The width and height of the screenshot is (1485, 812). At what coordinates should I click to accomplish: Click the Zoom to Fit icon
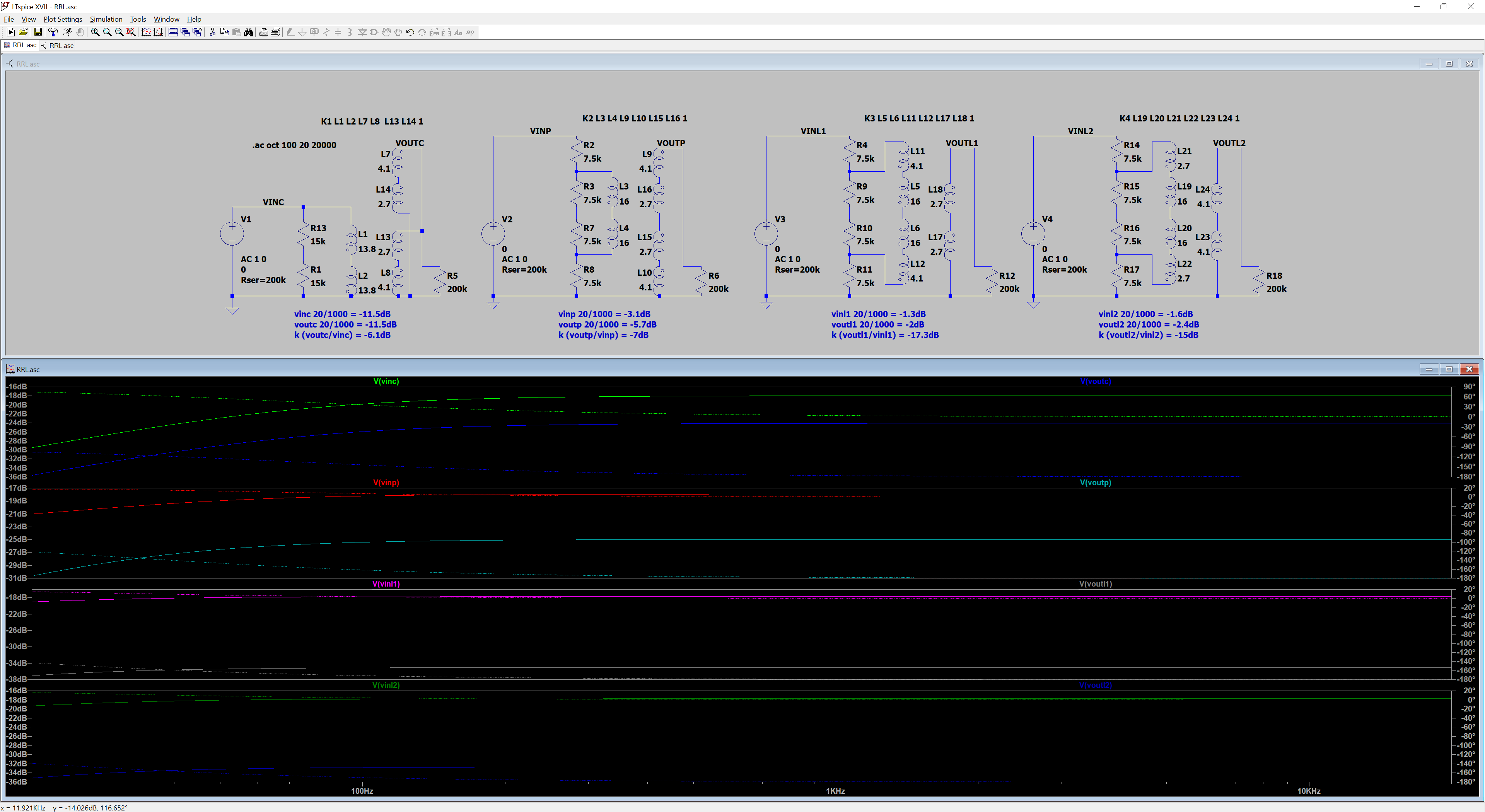tap(131, 32)
